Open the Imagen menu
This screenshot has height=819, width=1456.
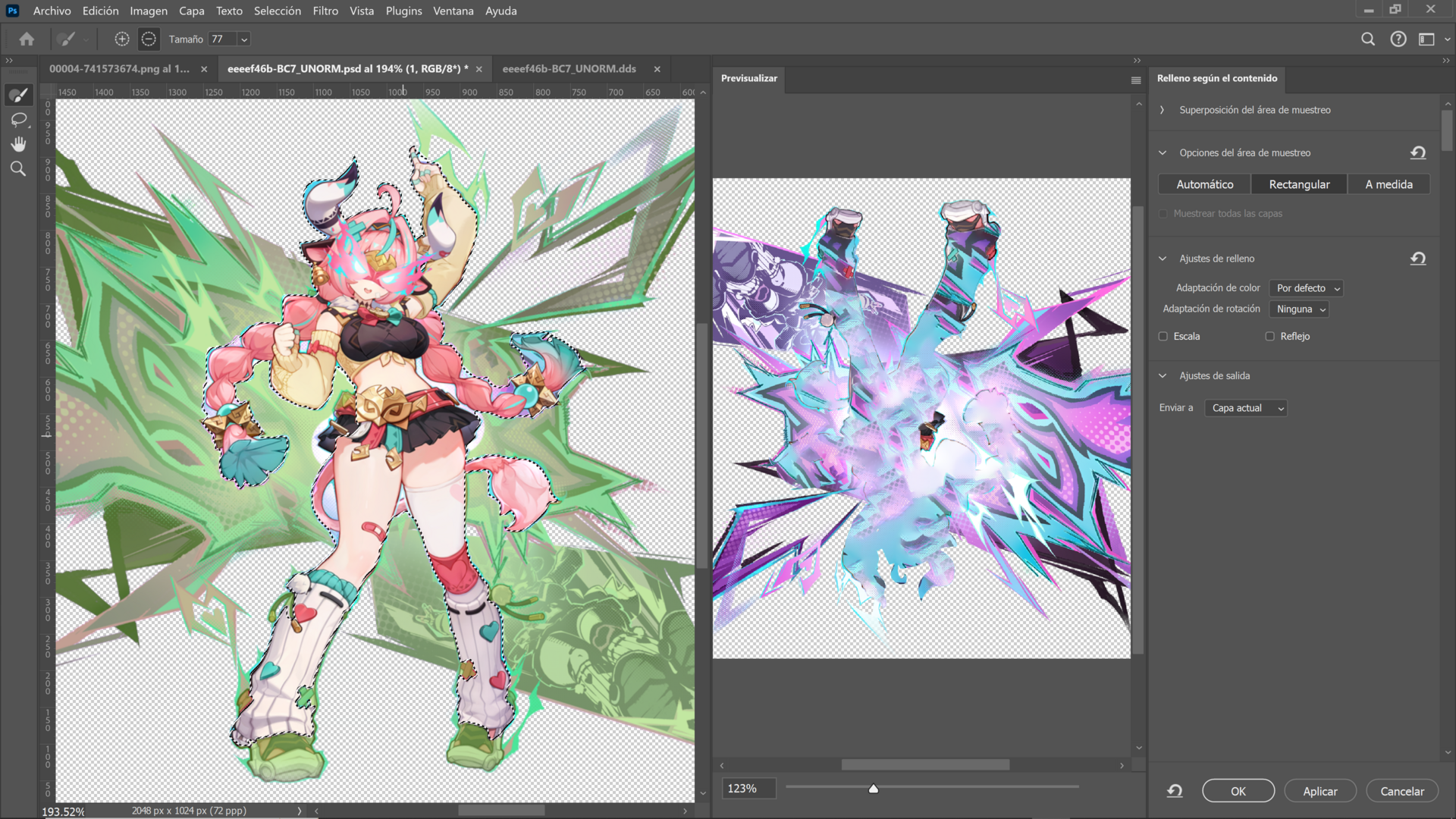point(149,11)
